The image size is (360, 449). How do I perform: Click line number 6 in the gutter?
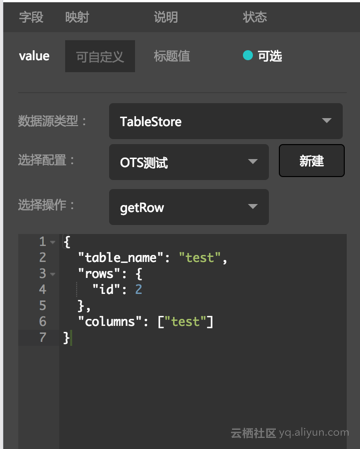pyautogui.click(x=42, y=322)
